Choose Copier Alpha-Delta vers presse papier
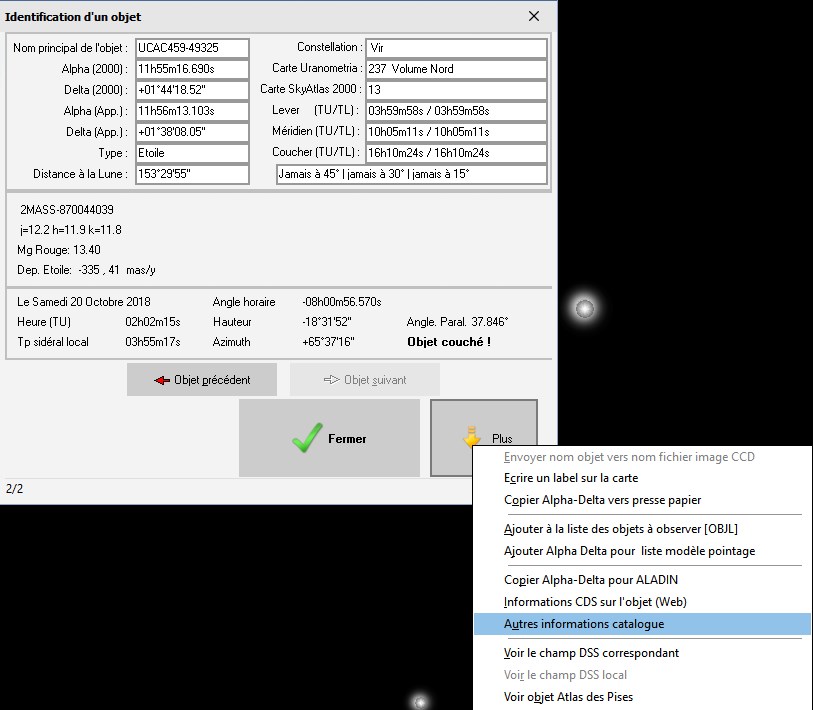Viewport: 813px width, 710px height. (x=602, y=500)
